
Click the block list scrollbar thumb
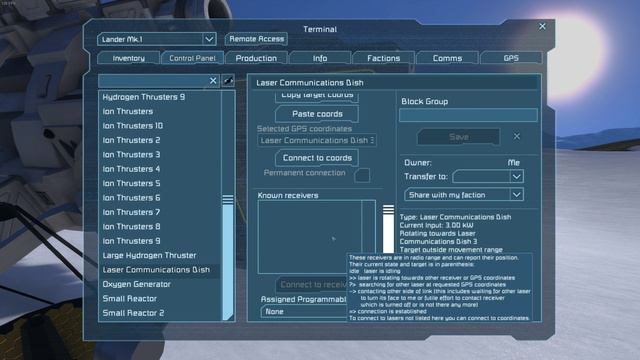click(228, 257)
